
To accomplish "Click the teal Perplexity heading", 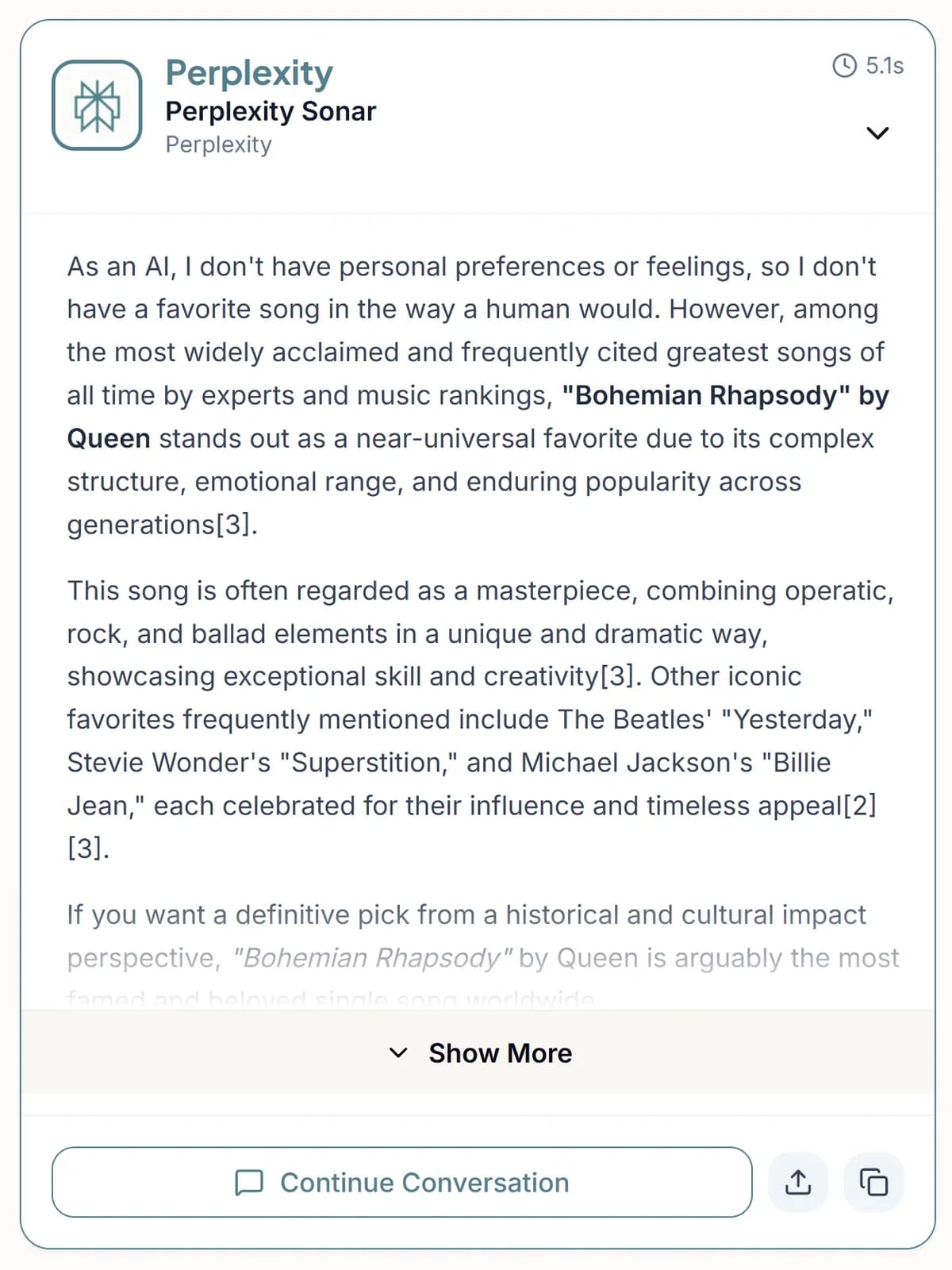I will (249, 73).
